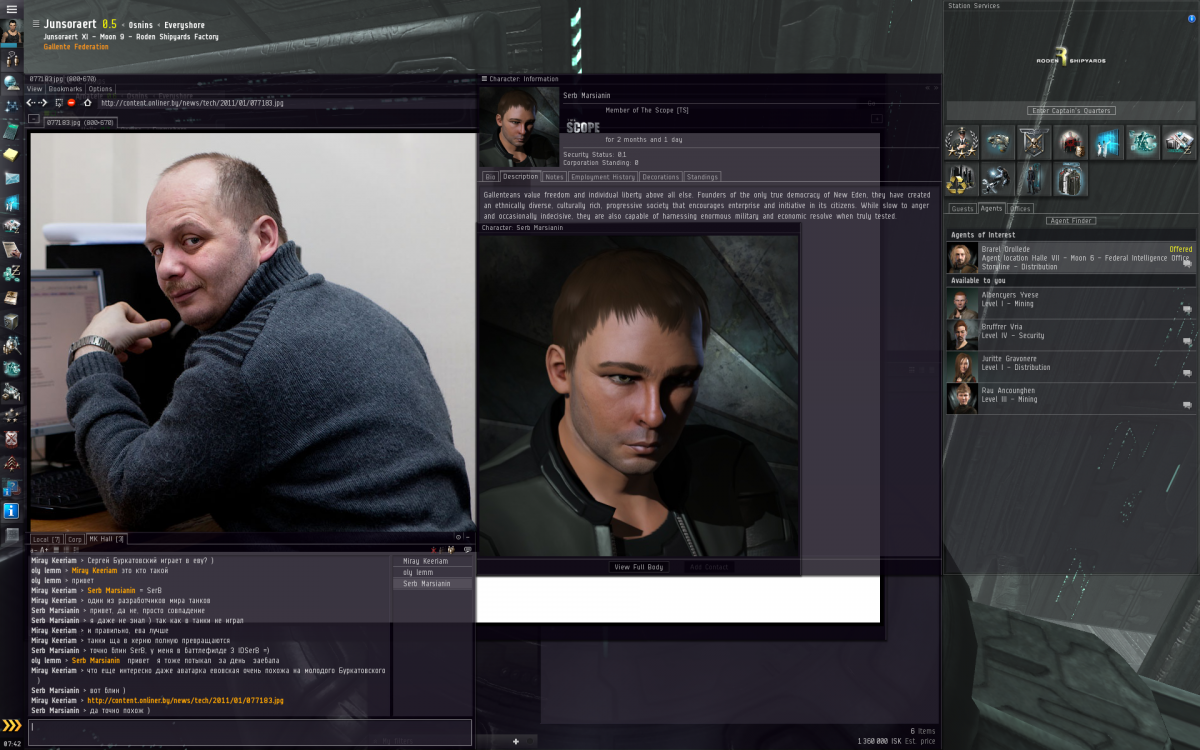Switch to Guests tab in station panel
The height and width of the screenshot is (750, 1200).
(x=962, y=209)
